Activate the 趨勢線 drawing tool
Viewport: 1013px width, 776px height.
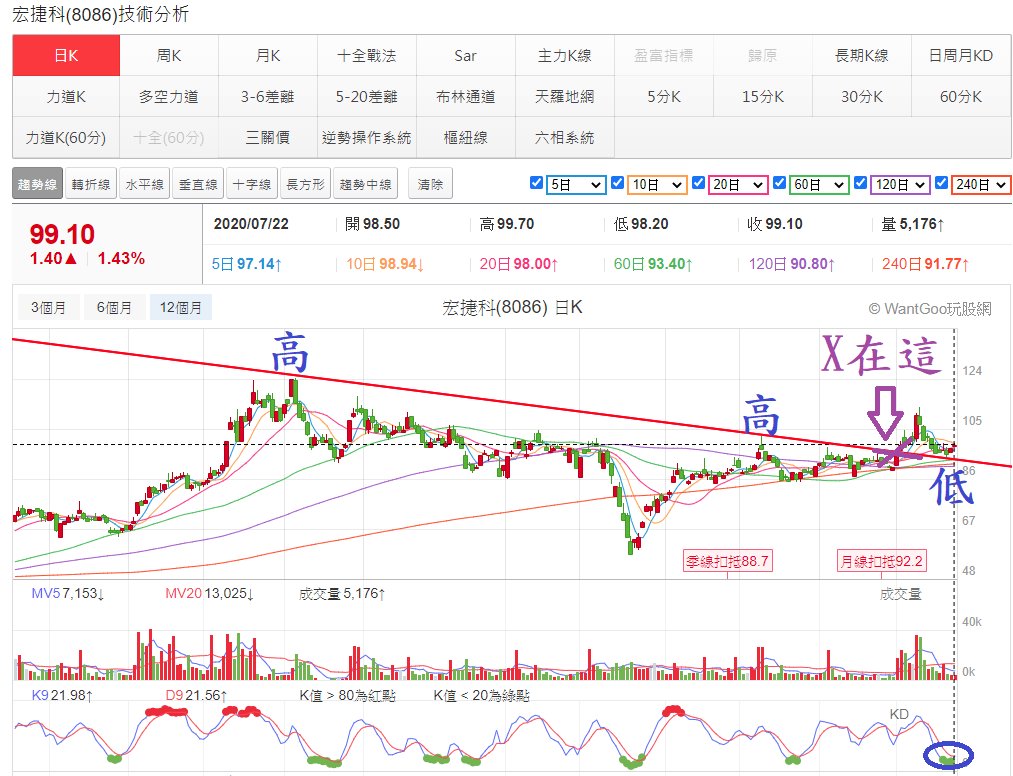[37, 185]
